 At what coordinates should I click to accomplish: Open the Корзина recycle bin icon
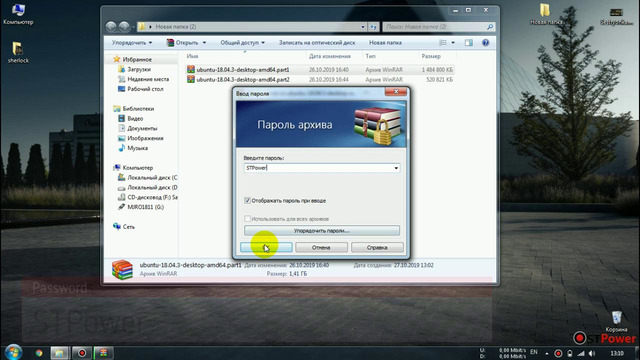616,321
